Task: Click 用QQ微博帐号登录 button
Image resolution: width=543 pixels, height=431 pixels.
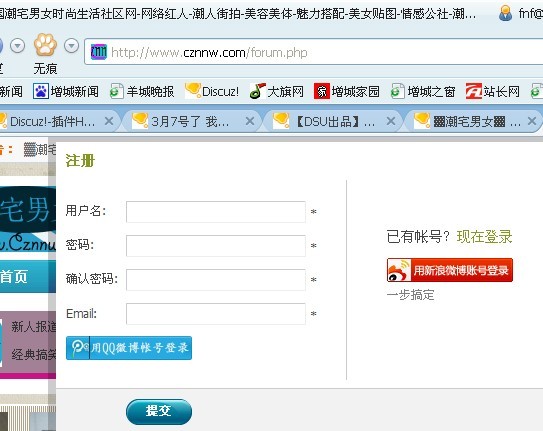Action: pyautogui.click(x=129, y=348)
